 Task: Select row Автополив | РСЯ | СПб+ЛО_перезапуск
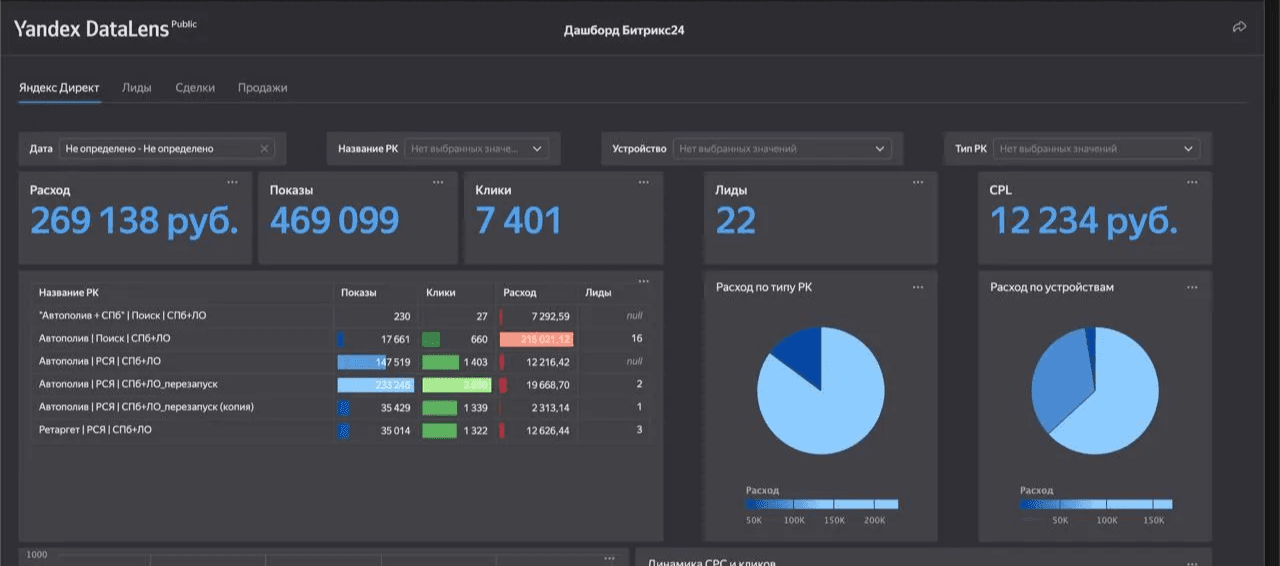coord(340,384)
